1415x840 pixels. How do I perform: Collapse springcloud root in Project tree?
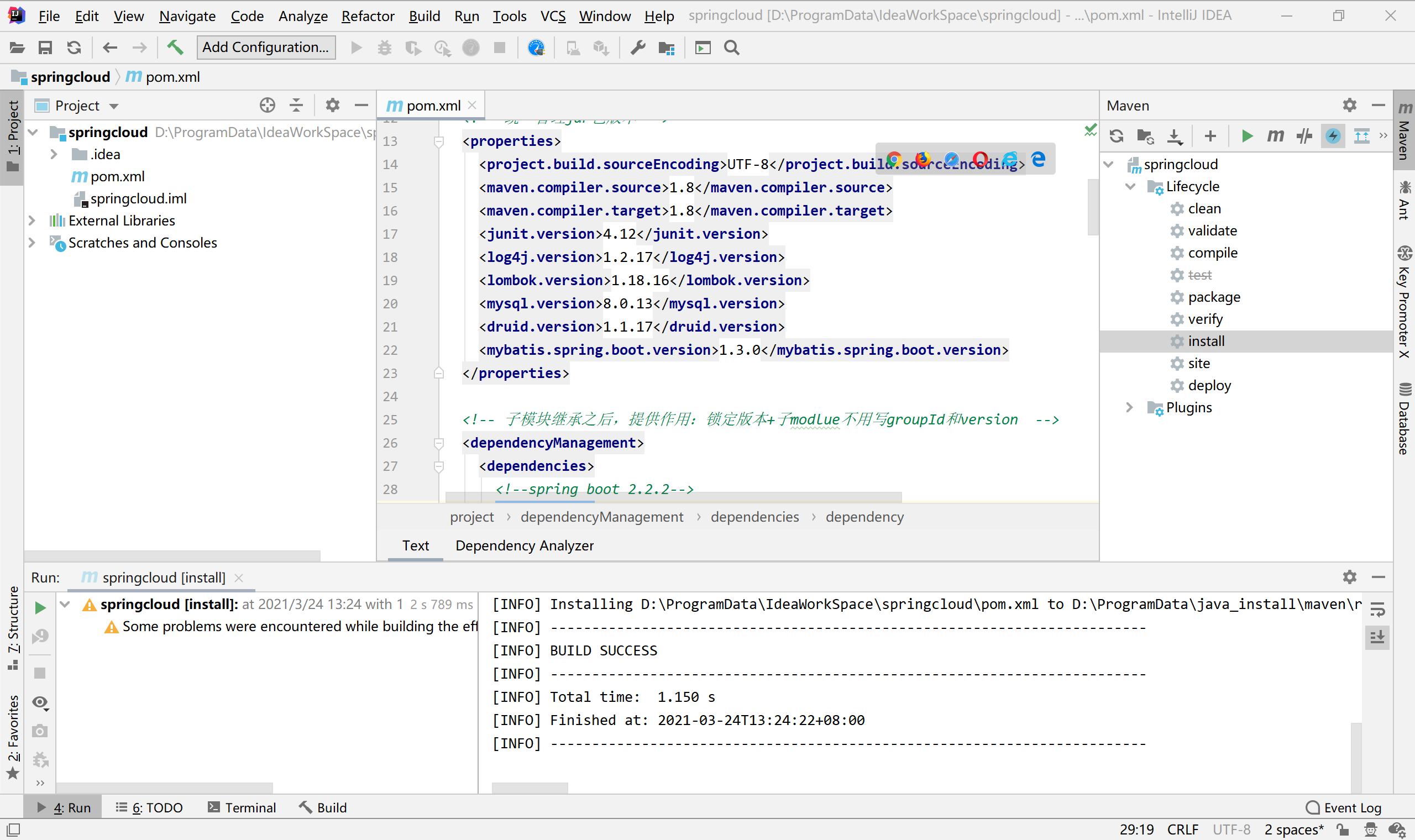33,133
